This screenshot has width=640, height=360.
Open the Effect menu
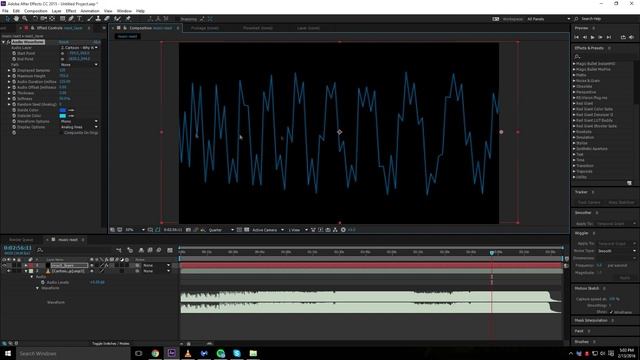71,11
